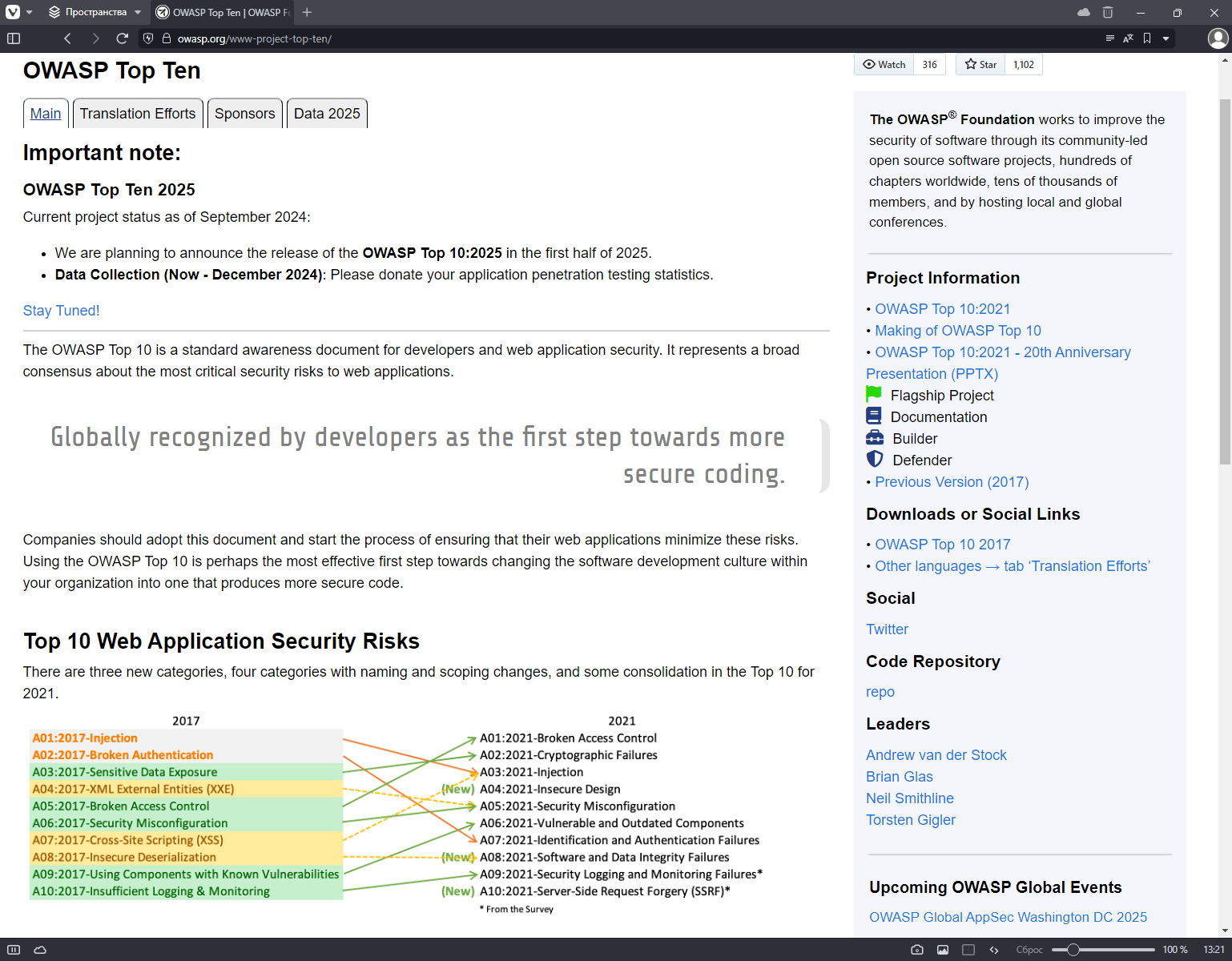This screenshot has height=961, width=1232.
Task: Click the 100 % zoom value
Action: click(x=1175, y=950)
